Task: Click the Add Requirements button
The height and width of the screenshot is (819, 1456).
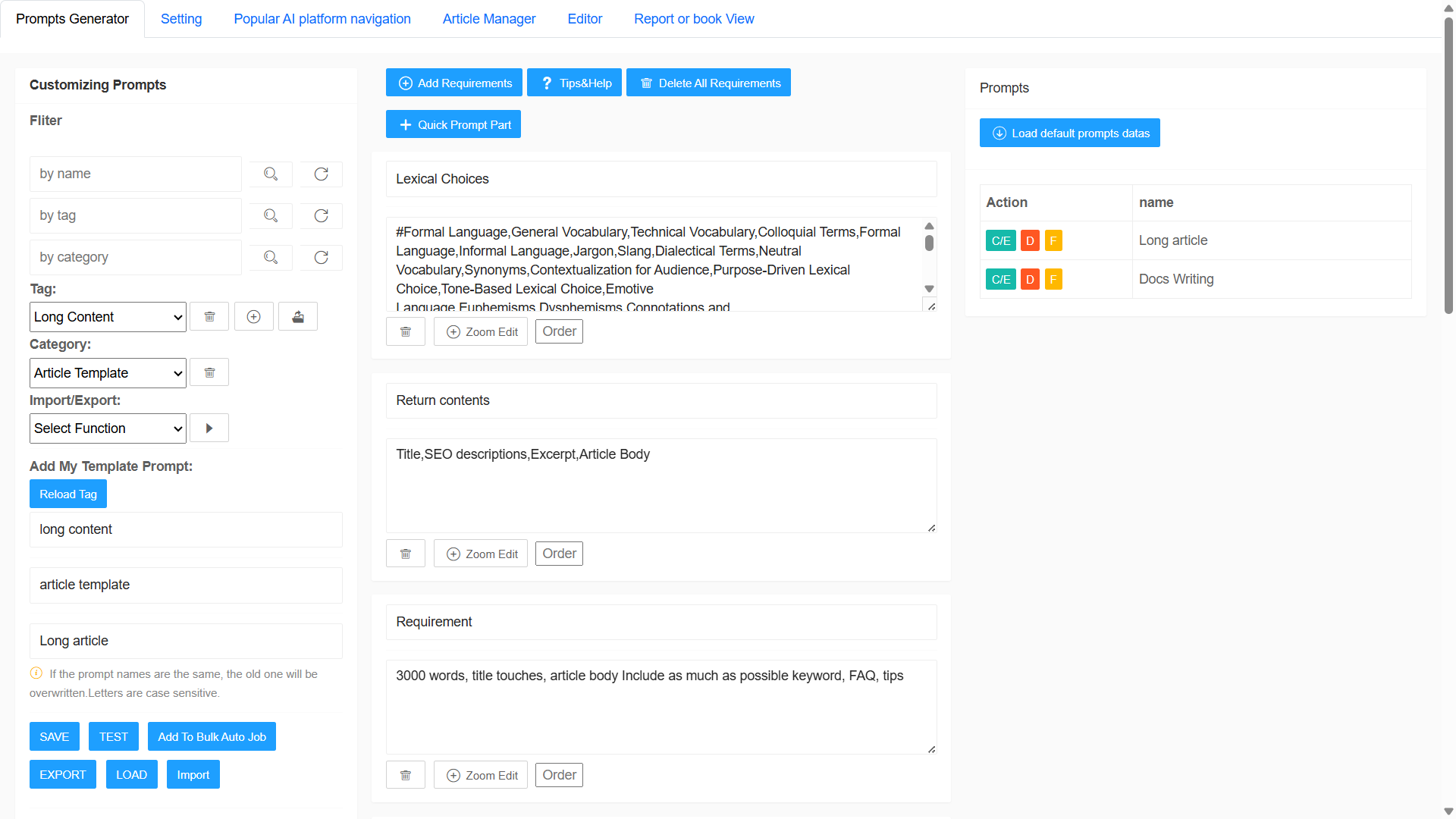Action: point(453,83)
